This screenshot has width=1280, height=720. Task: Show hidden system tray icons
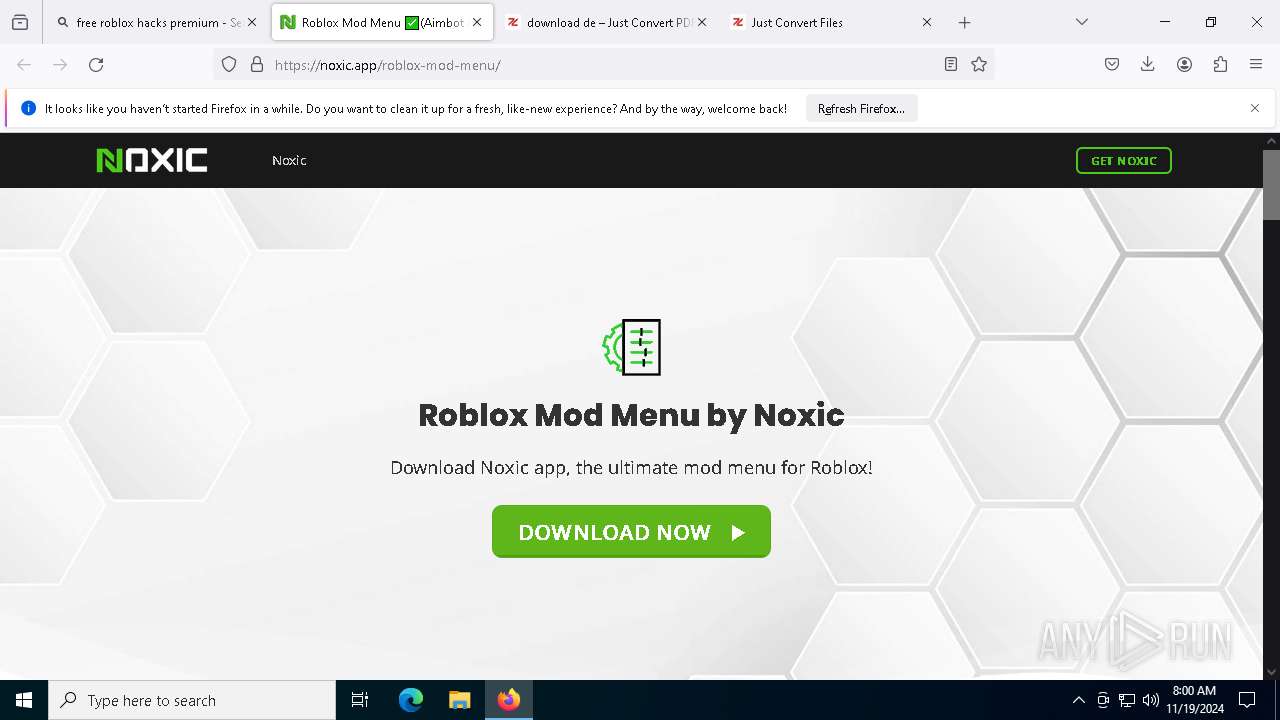(1078, 700)
